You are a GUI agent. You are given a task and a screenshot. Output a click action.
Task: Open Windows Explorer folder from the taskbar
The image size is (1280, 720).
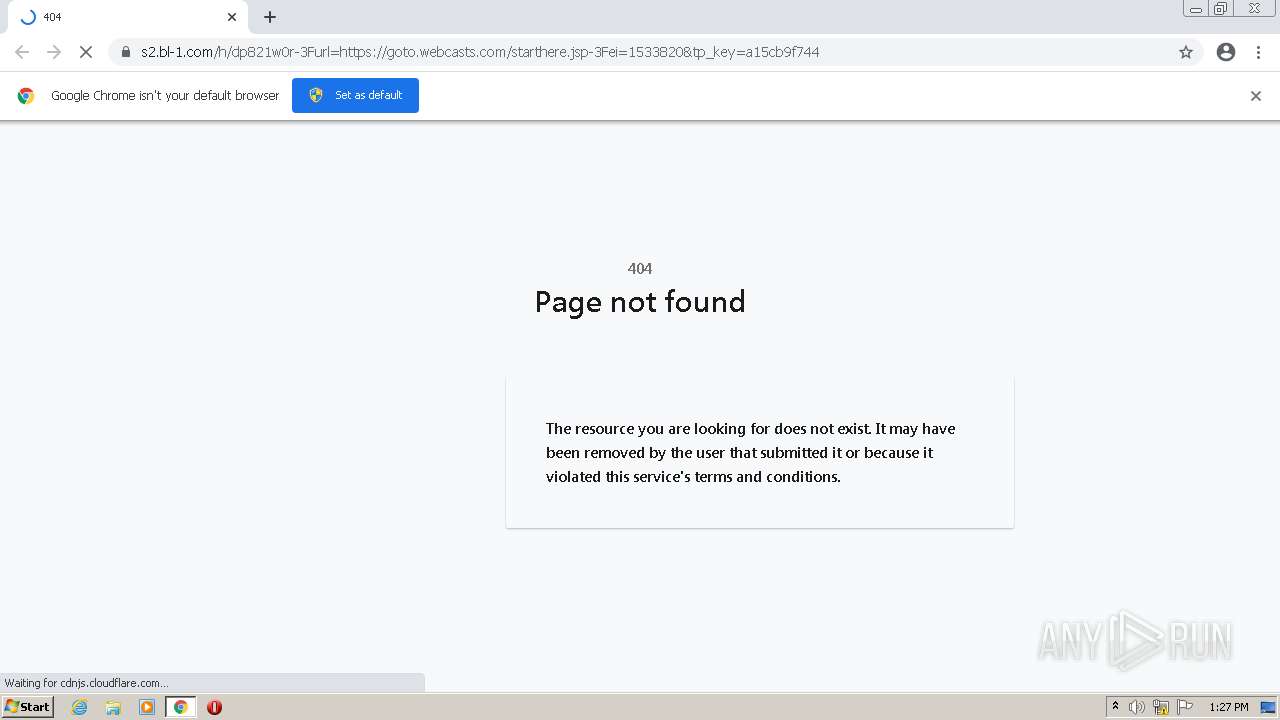[x=113, y=707]
